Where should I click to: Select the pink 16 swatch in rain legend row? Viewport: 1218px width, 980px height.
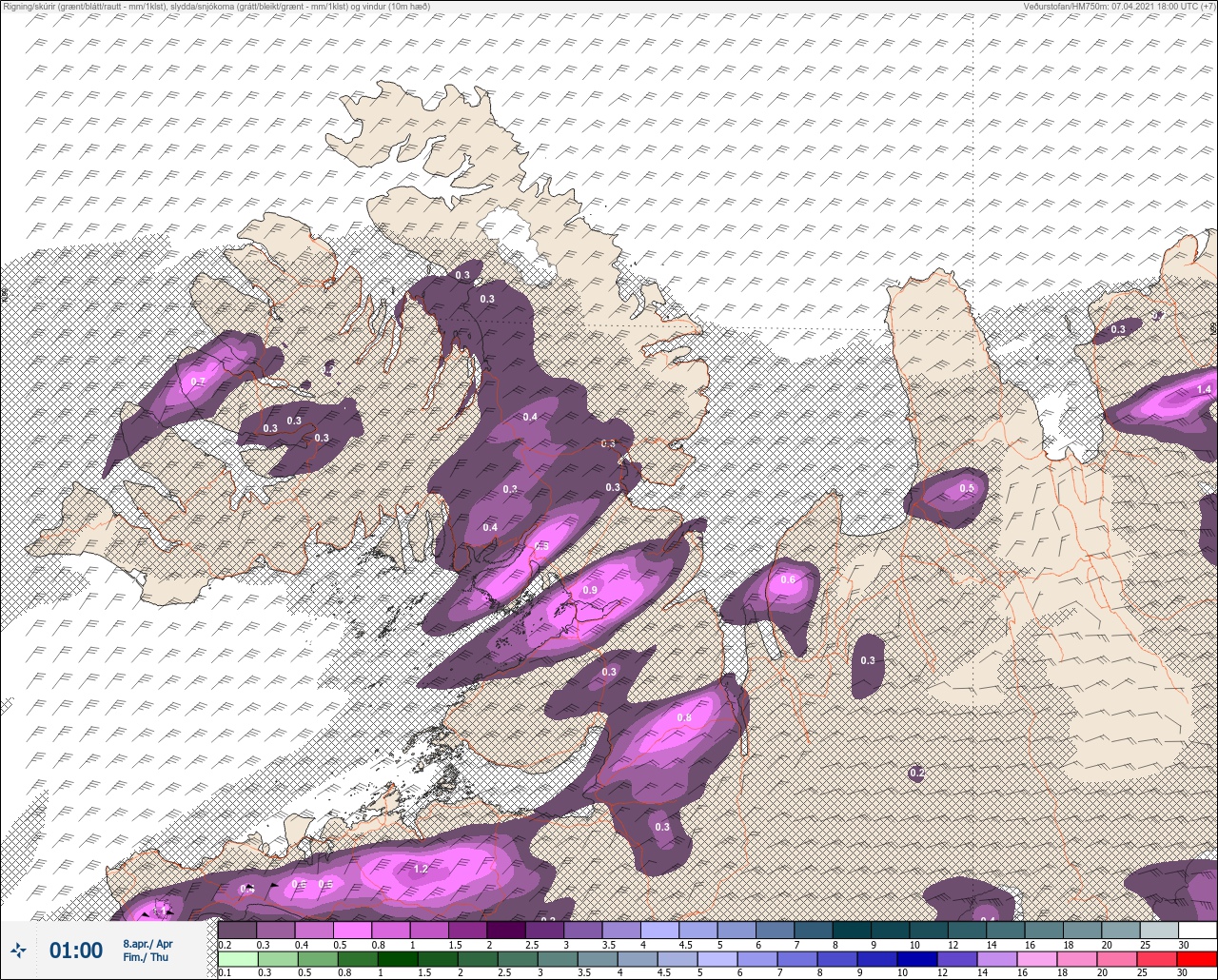1037,958
